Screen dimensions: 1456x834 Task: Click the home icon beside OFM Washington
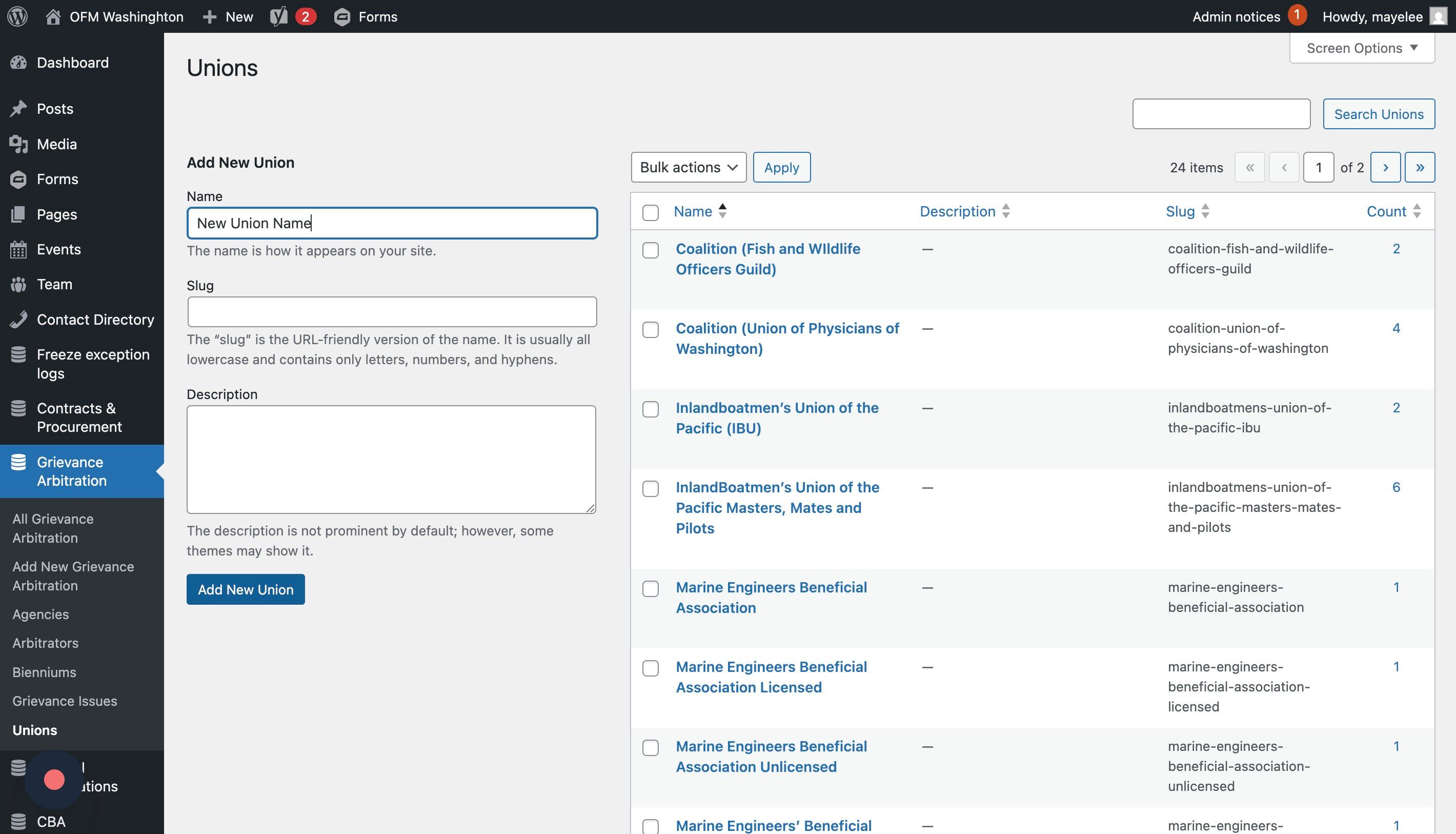(x=53, y=16)
